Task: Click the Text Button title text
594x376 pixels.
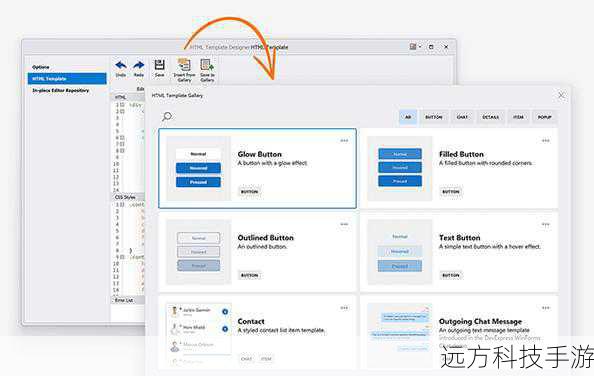Action: pyautogui.click(x=460, y=238)
